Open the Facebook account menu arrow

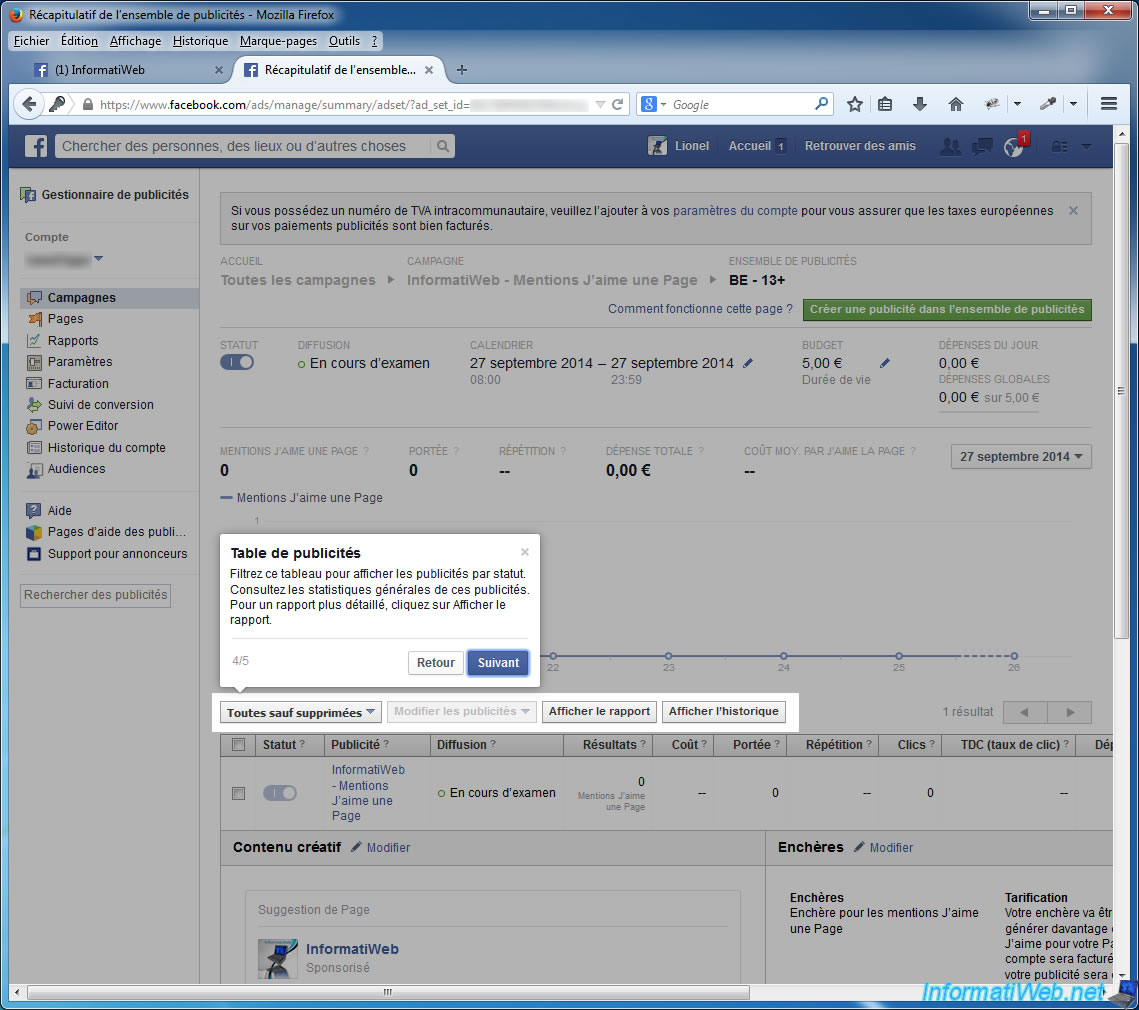click(1087, 146)
